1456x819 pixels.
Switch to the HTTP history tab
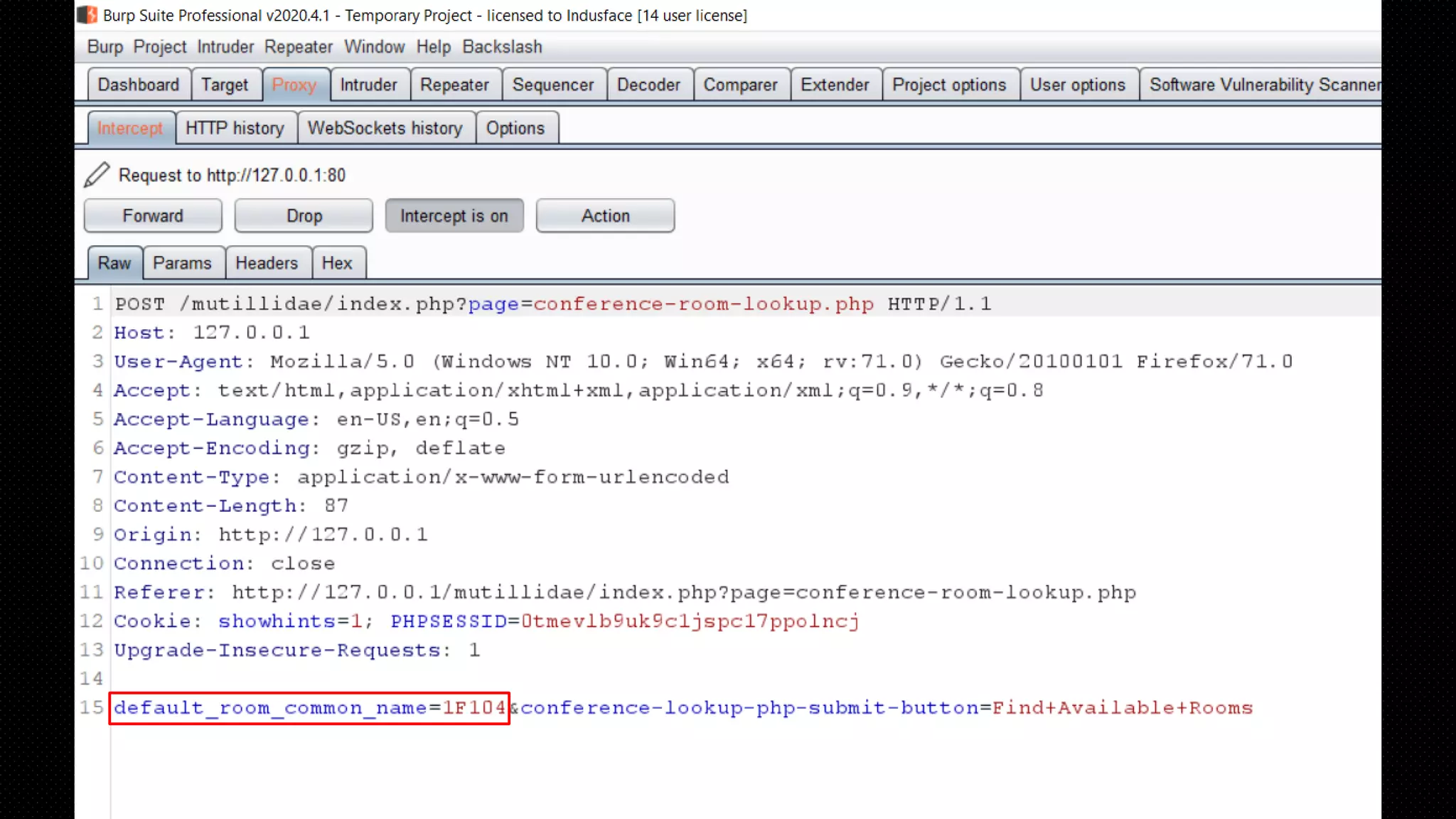point(235,128)
